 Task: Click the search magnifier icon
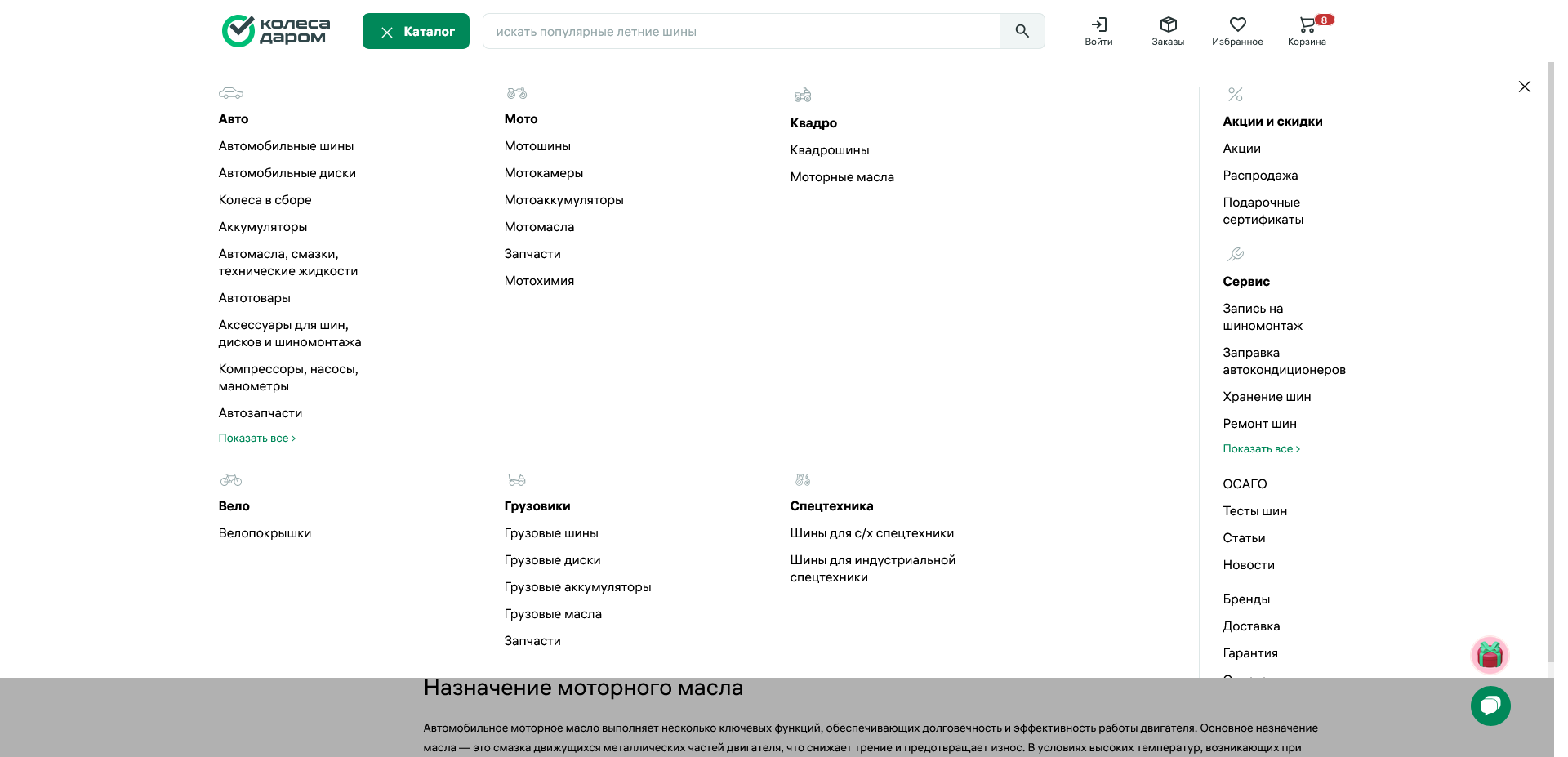click(x=1022, y=31)
